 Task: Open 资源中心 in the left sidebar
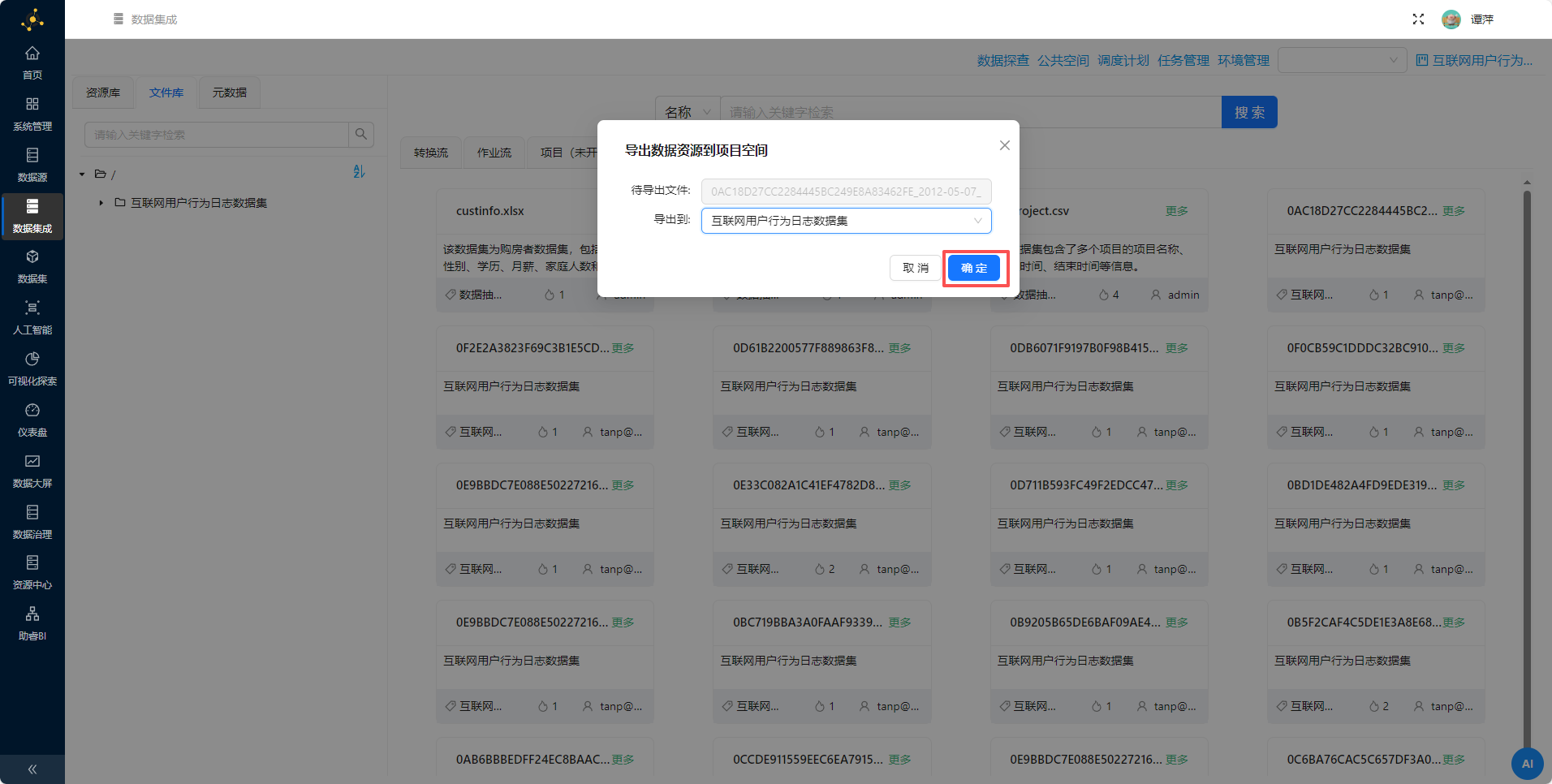[x=32, y=573]
